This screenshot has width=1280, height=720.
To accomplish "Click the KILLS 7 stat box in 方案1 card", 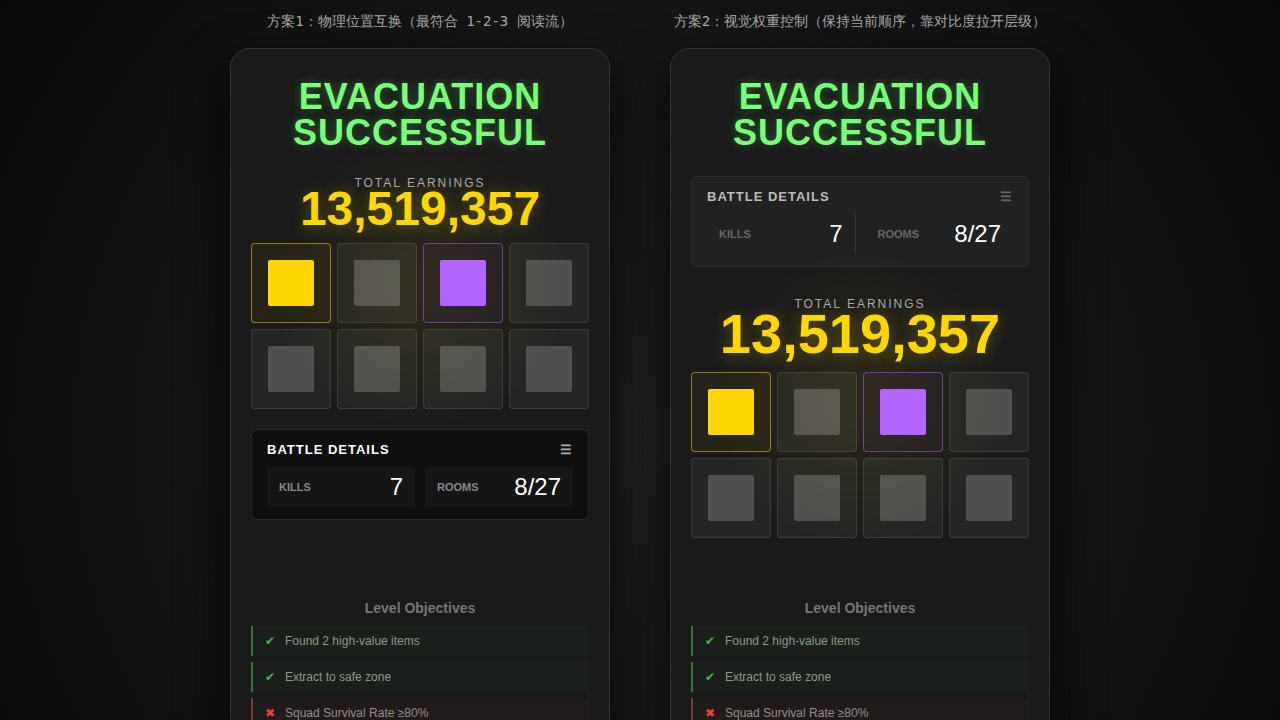I will (341, 487).
